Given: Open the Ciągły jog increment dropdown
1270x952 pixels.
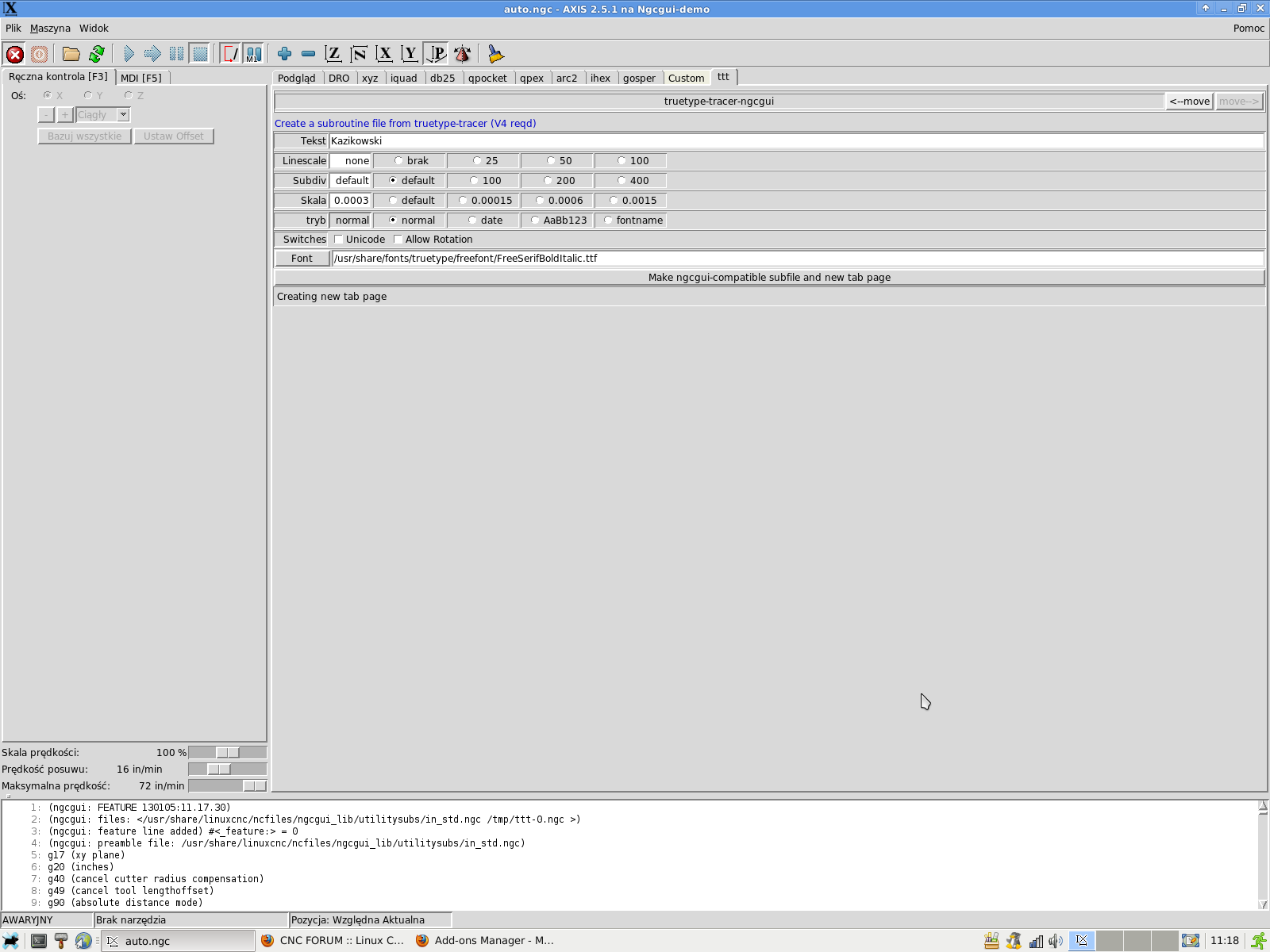Looking at the screenshot, I should click(x=123, y=115).
